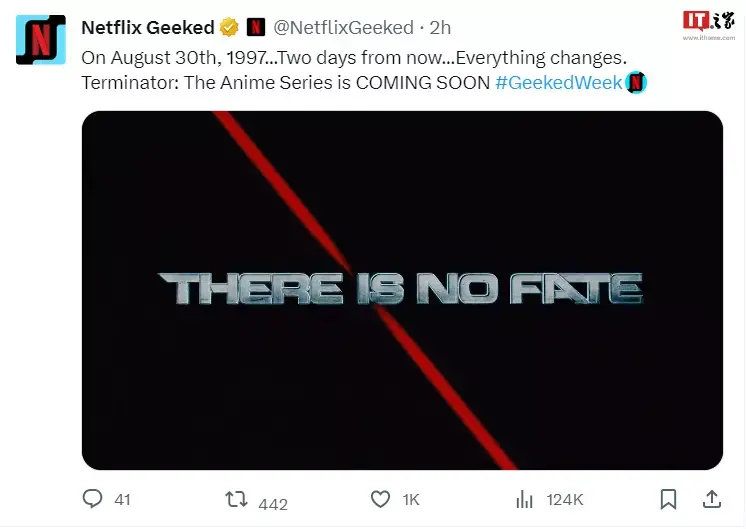Click the 41 replies count

(122, 499)
